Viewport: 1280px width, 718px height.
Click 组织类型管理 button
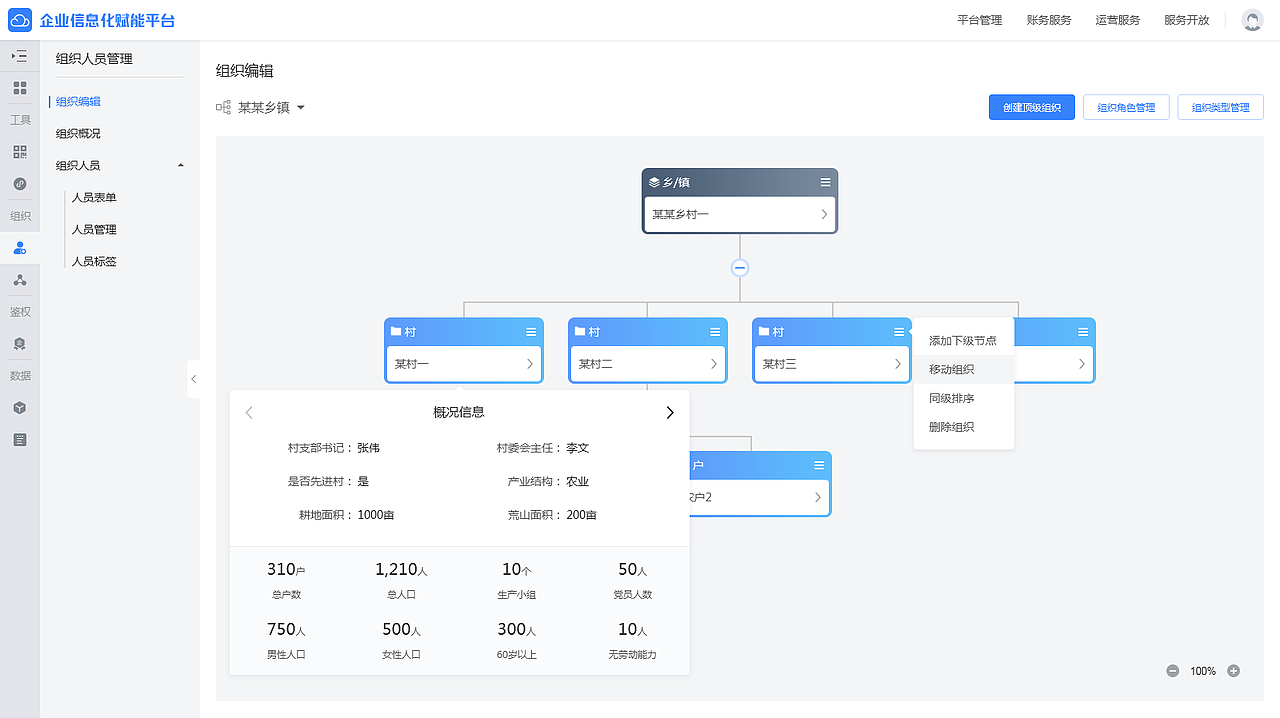point(1221,107)
